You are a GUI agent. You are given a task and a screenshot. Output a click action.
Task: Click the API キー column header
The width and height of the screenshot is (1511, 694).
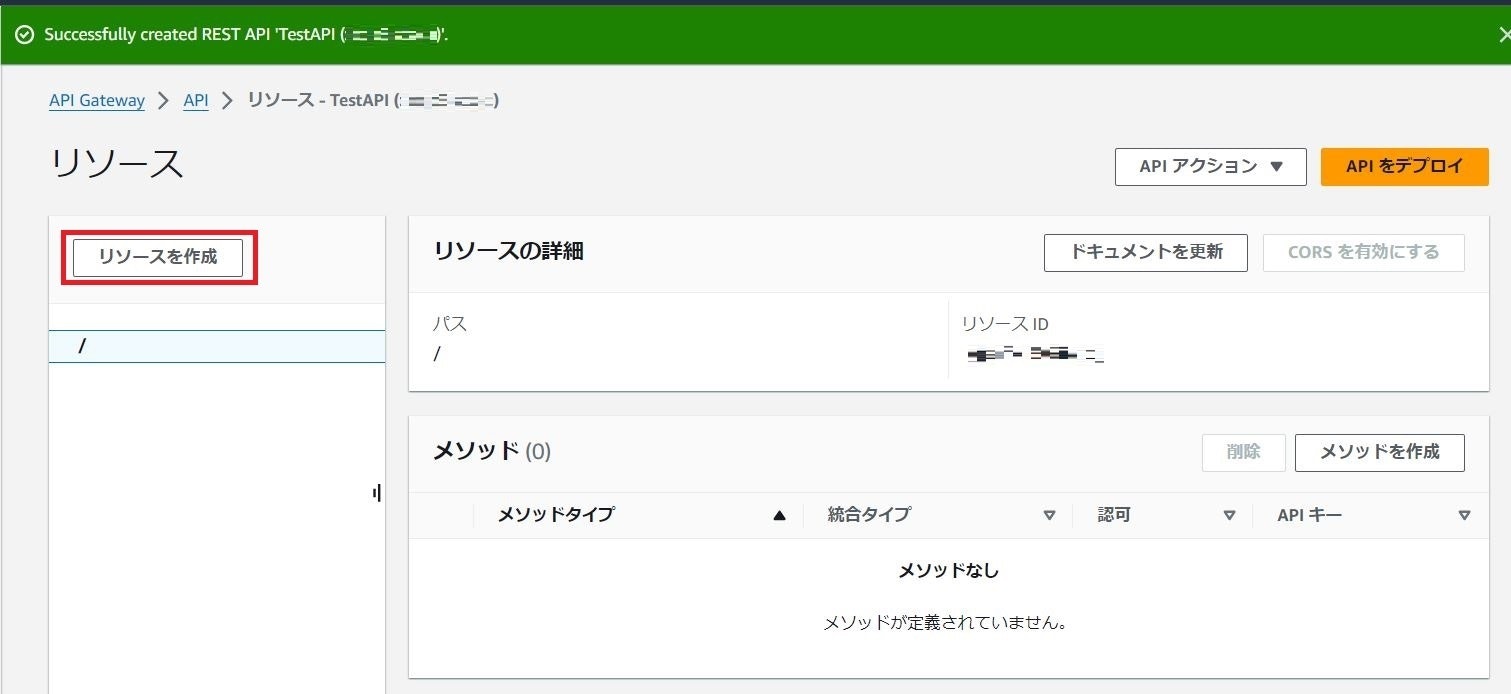pos(1310,515)
